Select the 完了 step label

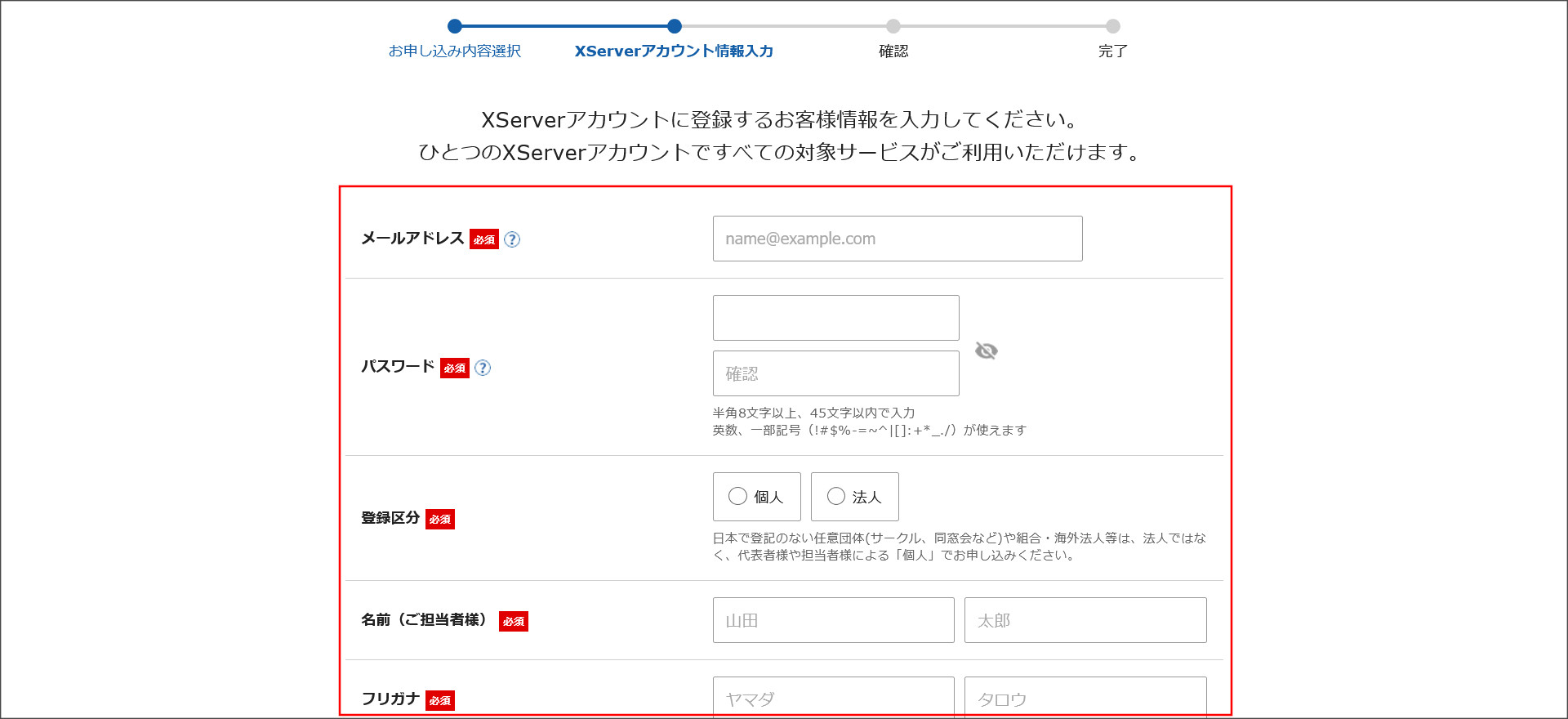[x=1112, y=51]
